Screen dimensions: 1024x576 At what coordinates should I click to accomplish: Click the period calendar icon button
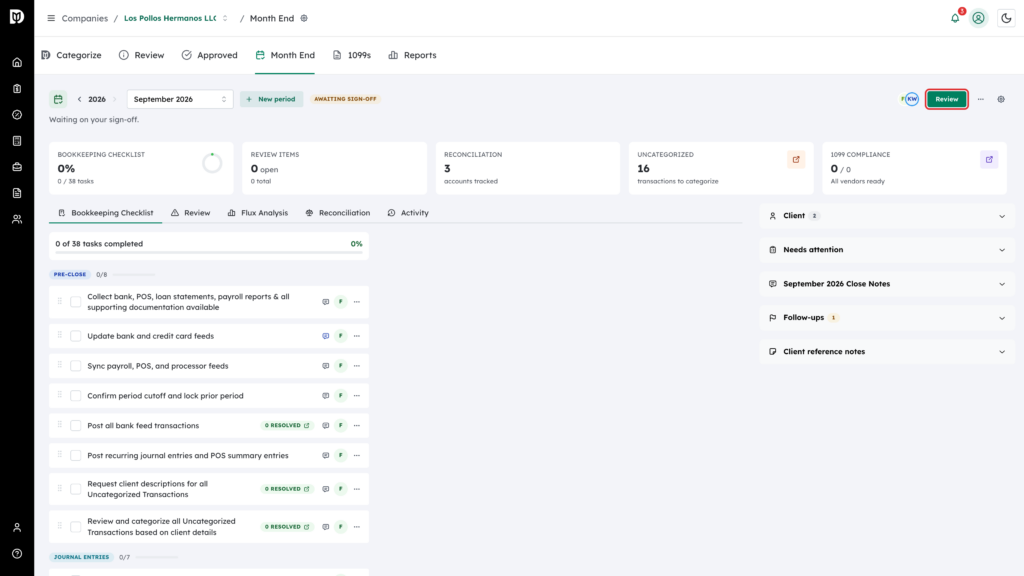click(x=58, y=99)
